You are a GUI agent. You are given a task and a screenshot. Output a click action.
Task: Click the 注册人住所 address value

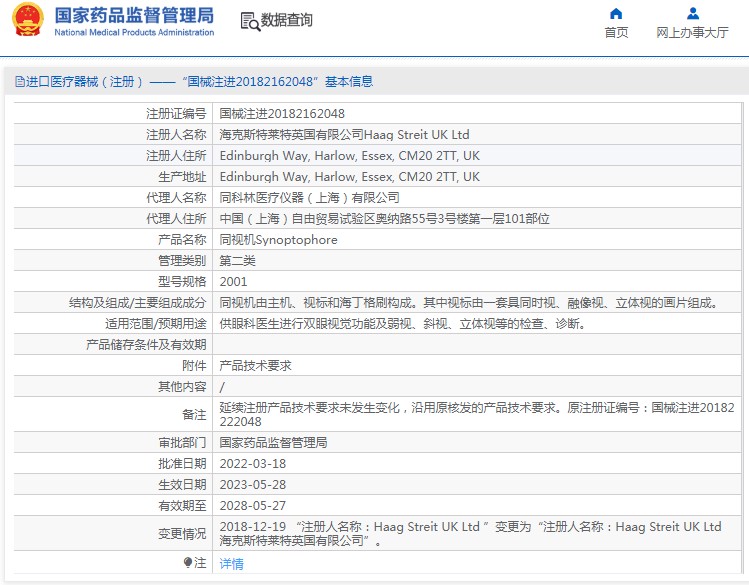coord(350,156)
